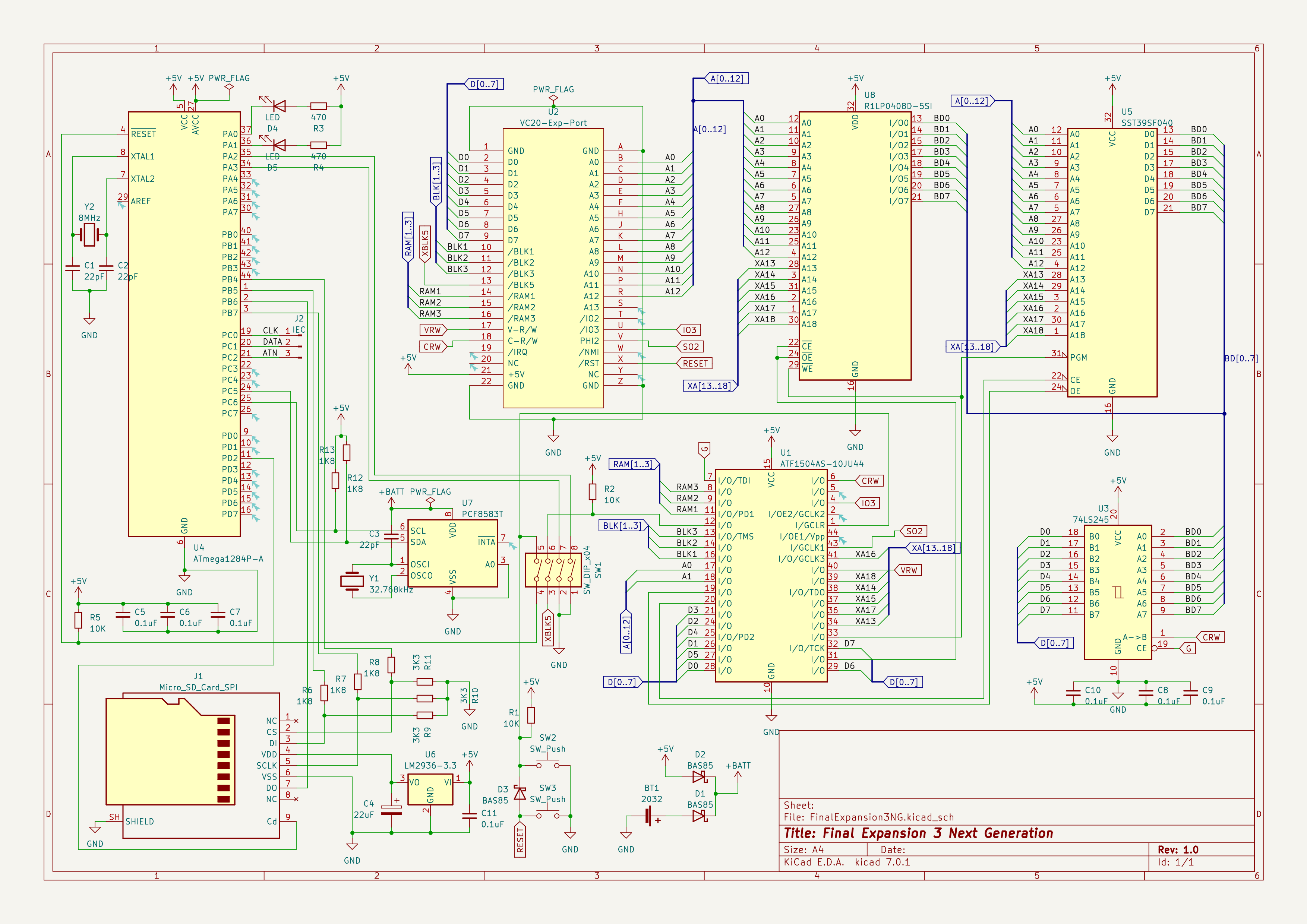
Task: Click the Id: 1/1 field
Action: 1175,862
